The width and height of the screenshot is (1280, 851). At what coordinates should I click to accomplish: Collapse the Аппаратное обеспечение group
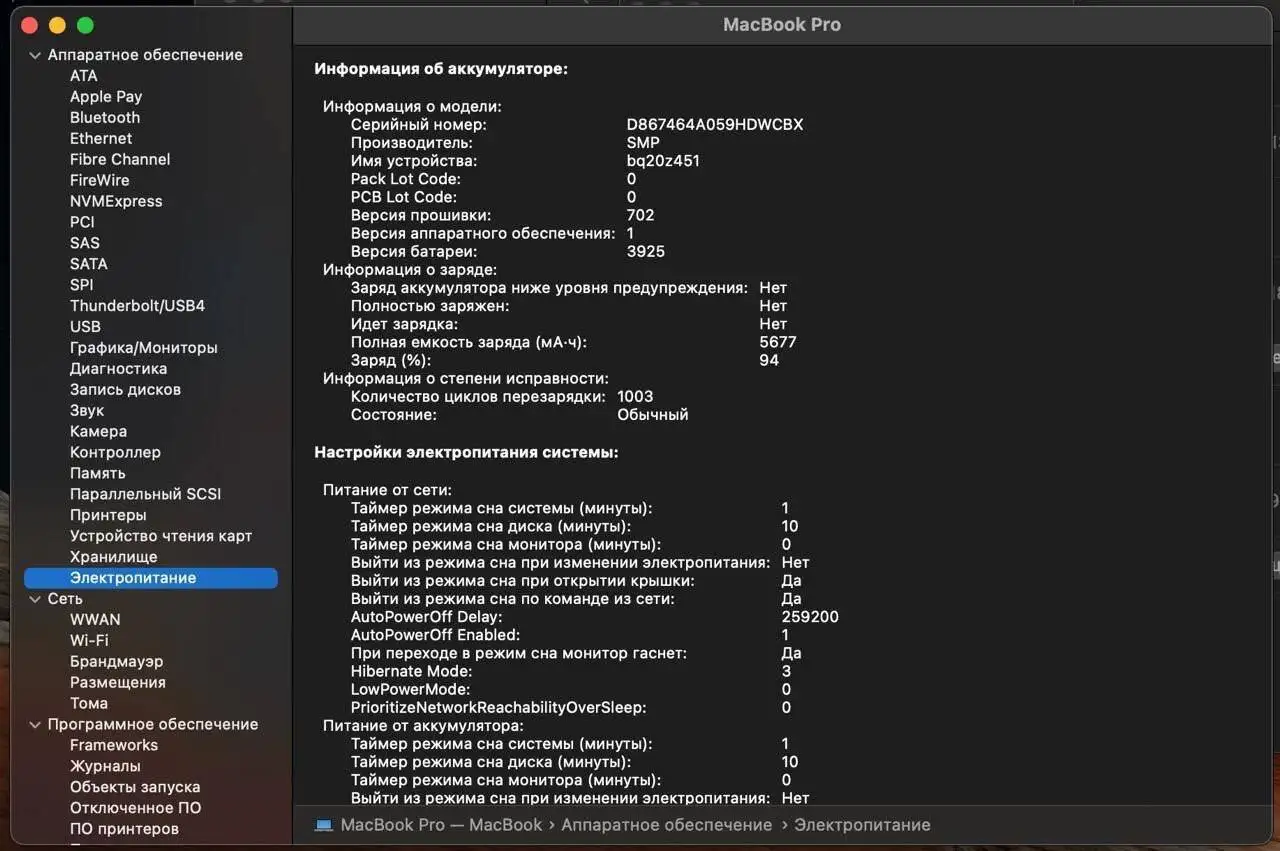point(35,55)
